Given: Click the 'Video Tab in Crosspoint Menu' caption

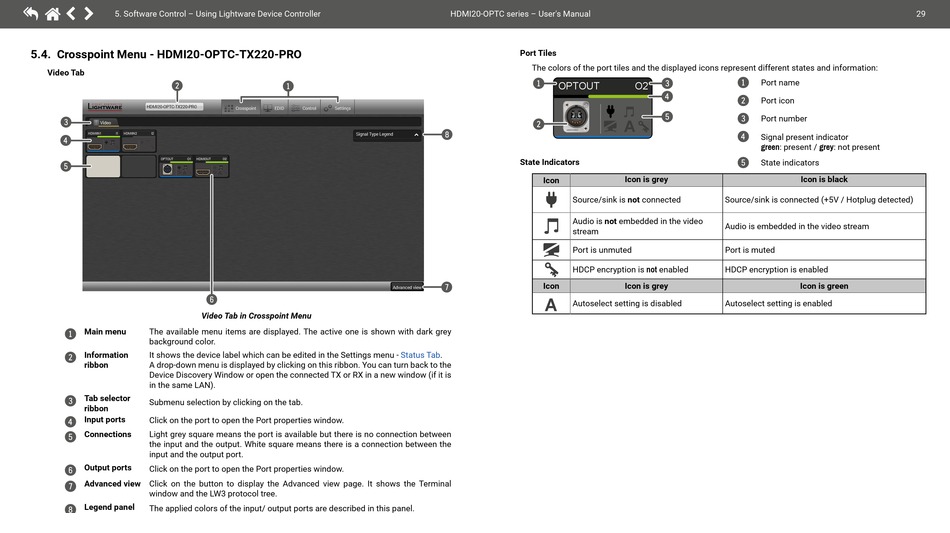Looking at the screenshot, I should point(256,316).
